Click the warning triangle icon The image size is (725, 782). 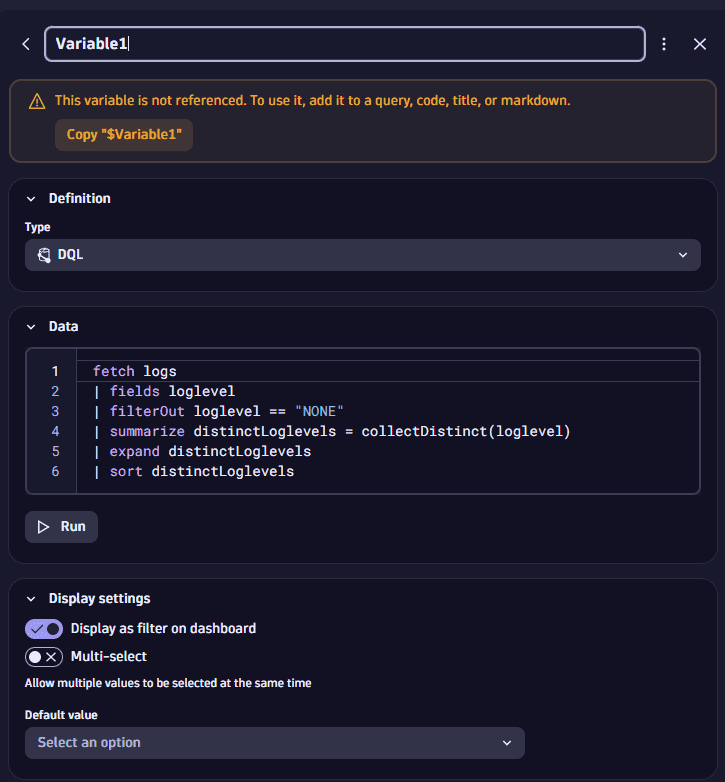pyautogui.click(x=37, y=101)
